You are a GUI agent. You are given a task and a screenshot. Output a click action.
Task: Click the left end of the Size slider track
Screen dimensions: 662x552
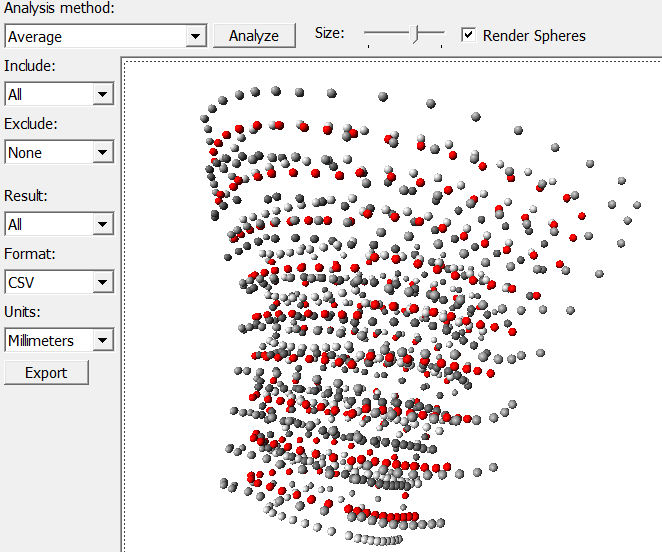point(368,34)
